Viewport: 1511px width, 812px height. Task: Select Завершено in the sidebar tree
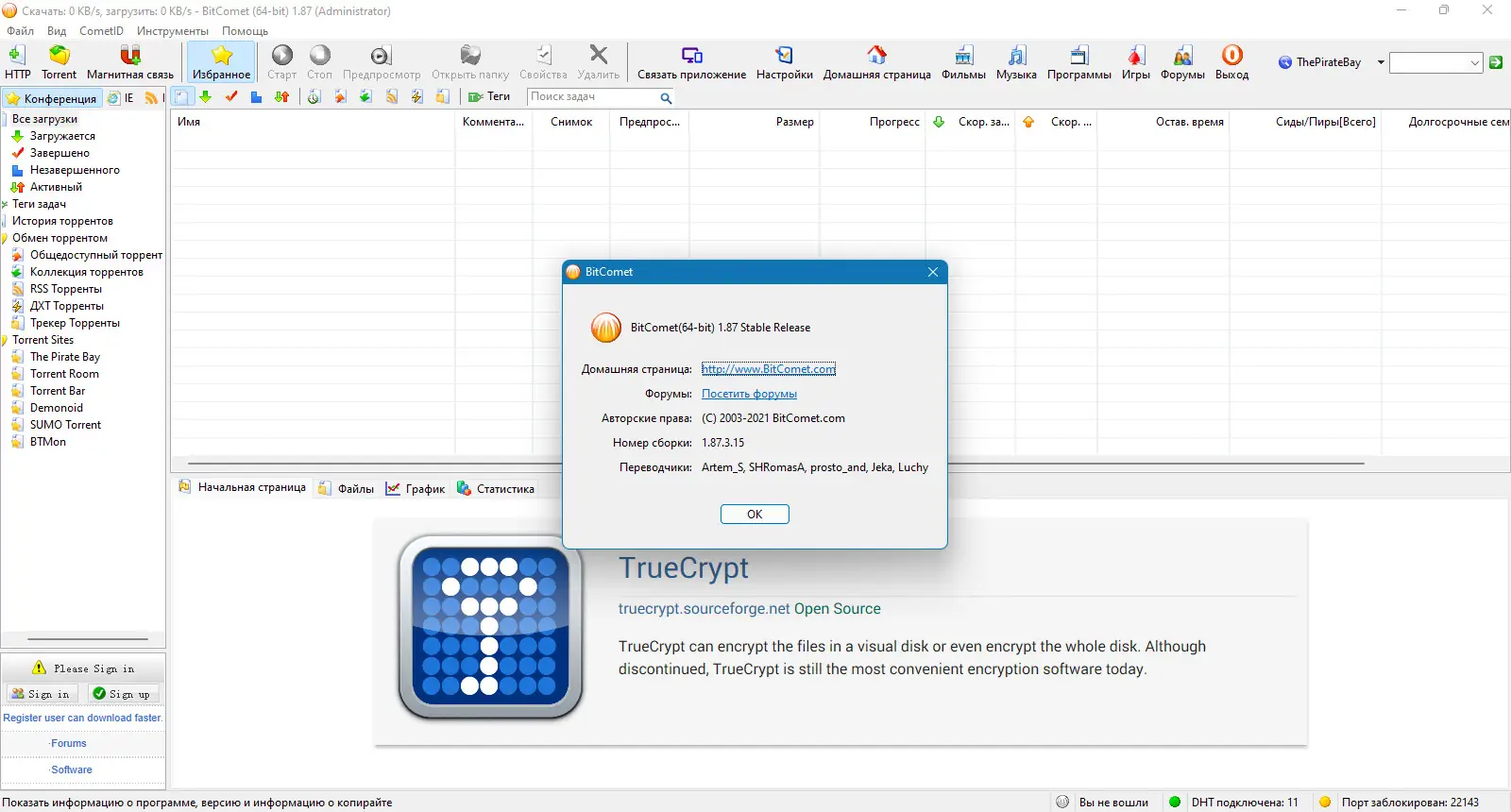click(x=59, y=153)
